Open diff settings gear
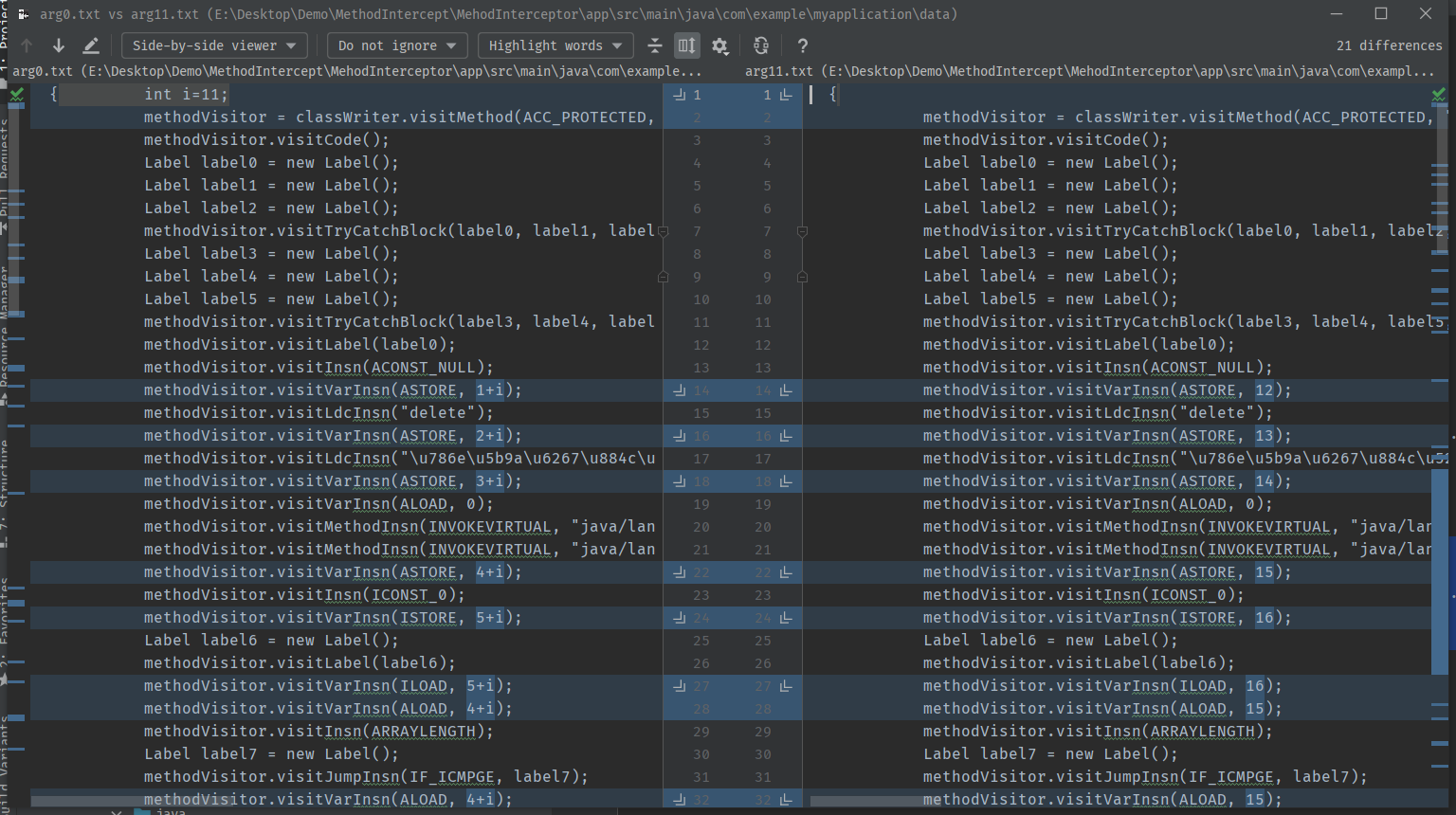 (720, 45)
